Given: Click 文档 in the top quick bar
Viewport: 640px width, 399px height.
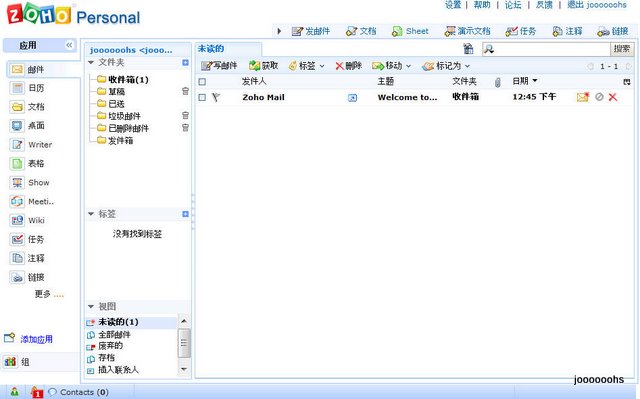Looking at the screenshot, I should tap(361, 31).
